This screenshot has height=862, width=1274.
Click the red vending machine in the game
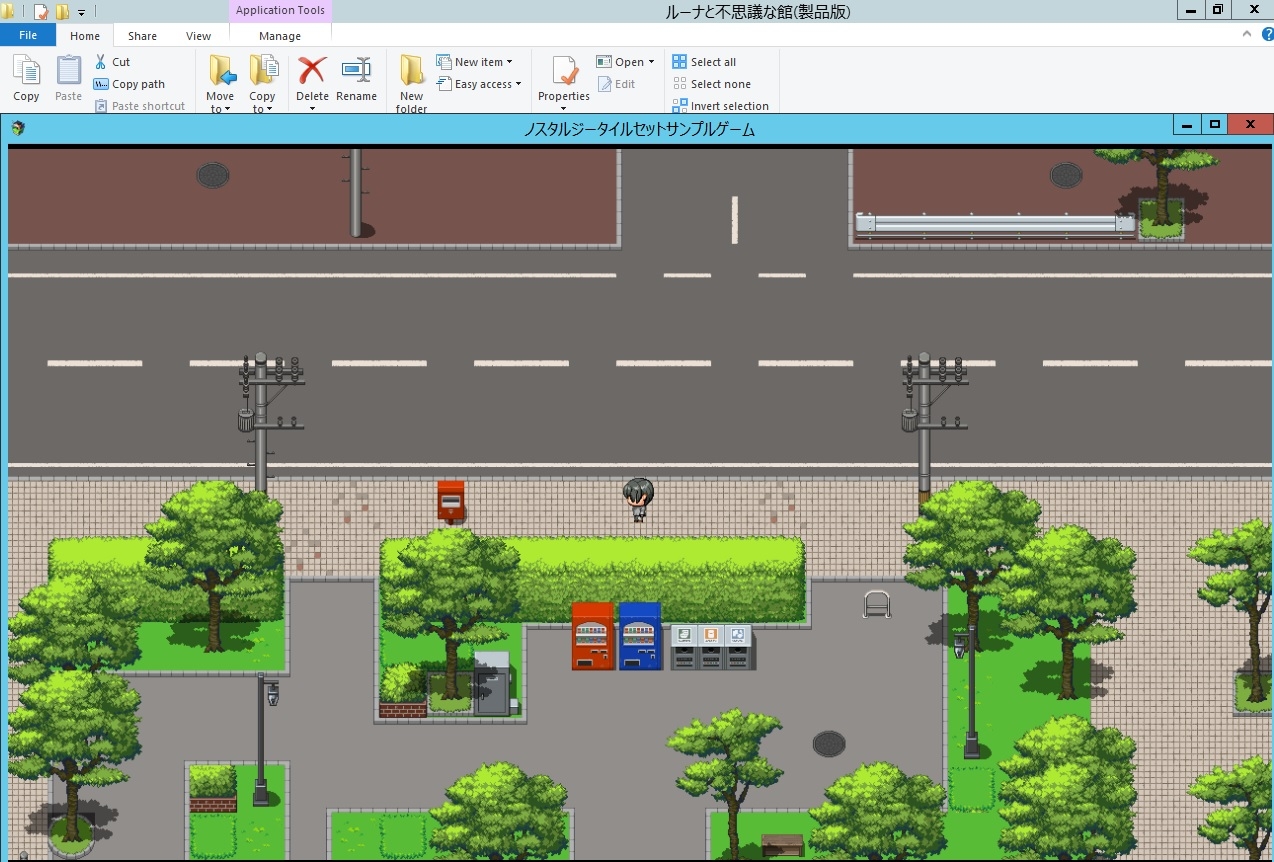coord(592,636)
